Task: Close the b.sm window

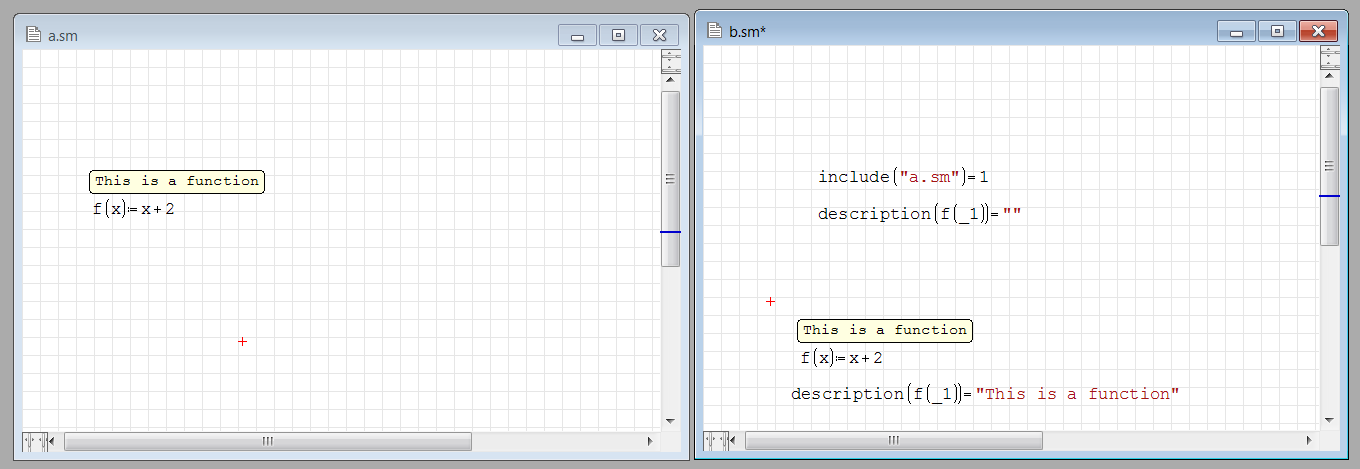Action: pyautogui.click(x=1318, y=31)
